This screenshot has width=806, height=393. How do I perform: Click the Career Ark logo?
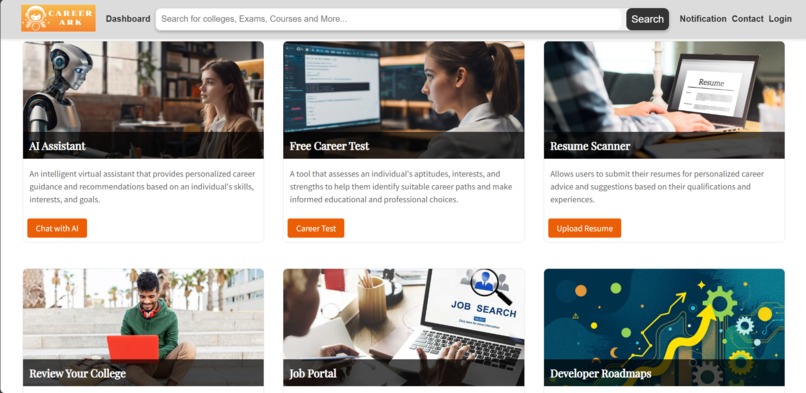(58, 18)
